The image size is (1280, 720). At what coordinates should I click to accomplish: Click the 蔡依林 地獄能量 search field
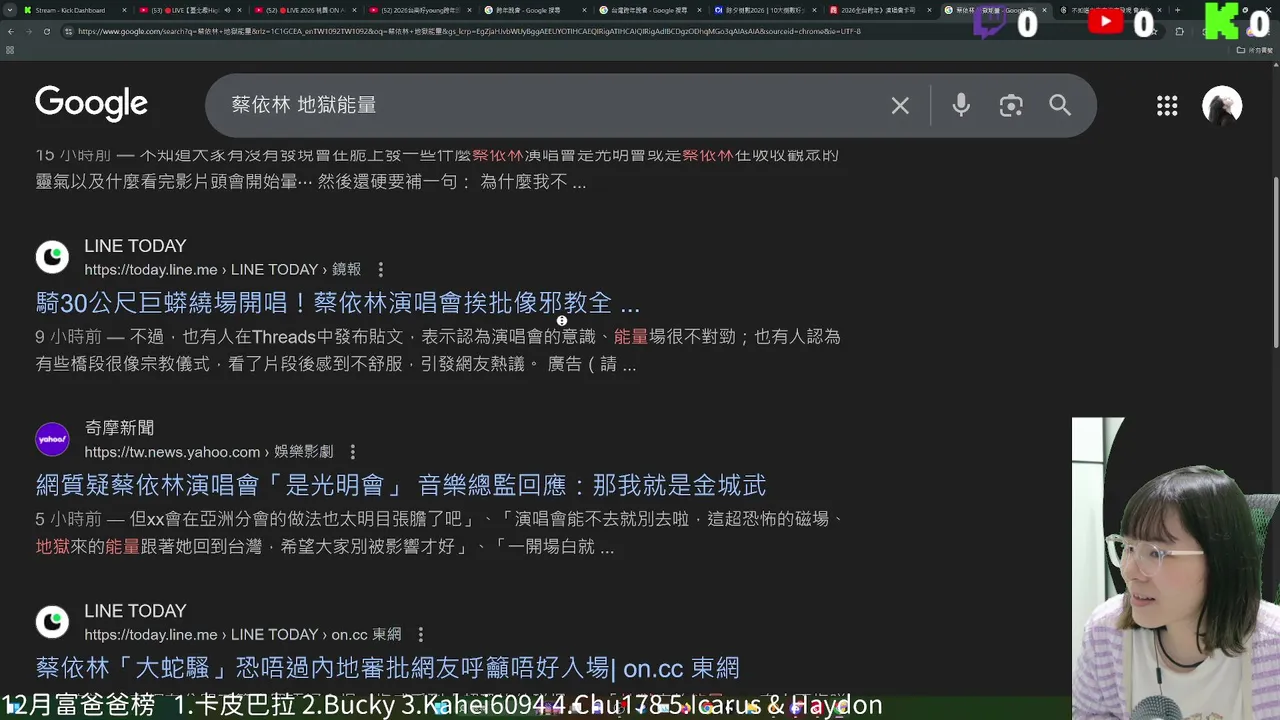550,105
